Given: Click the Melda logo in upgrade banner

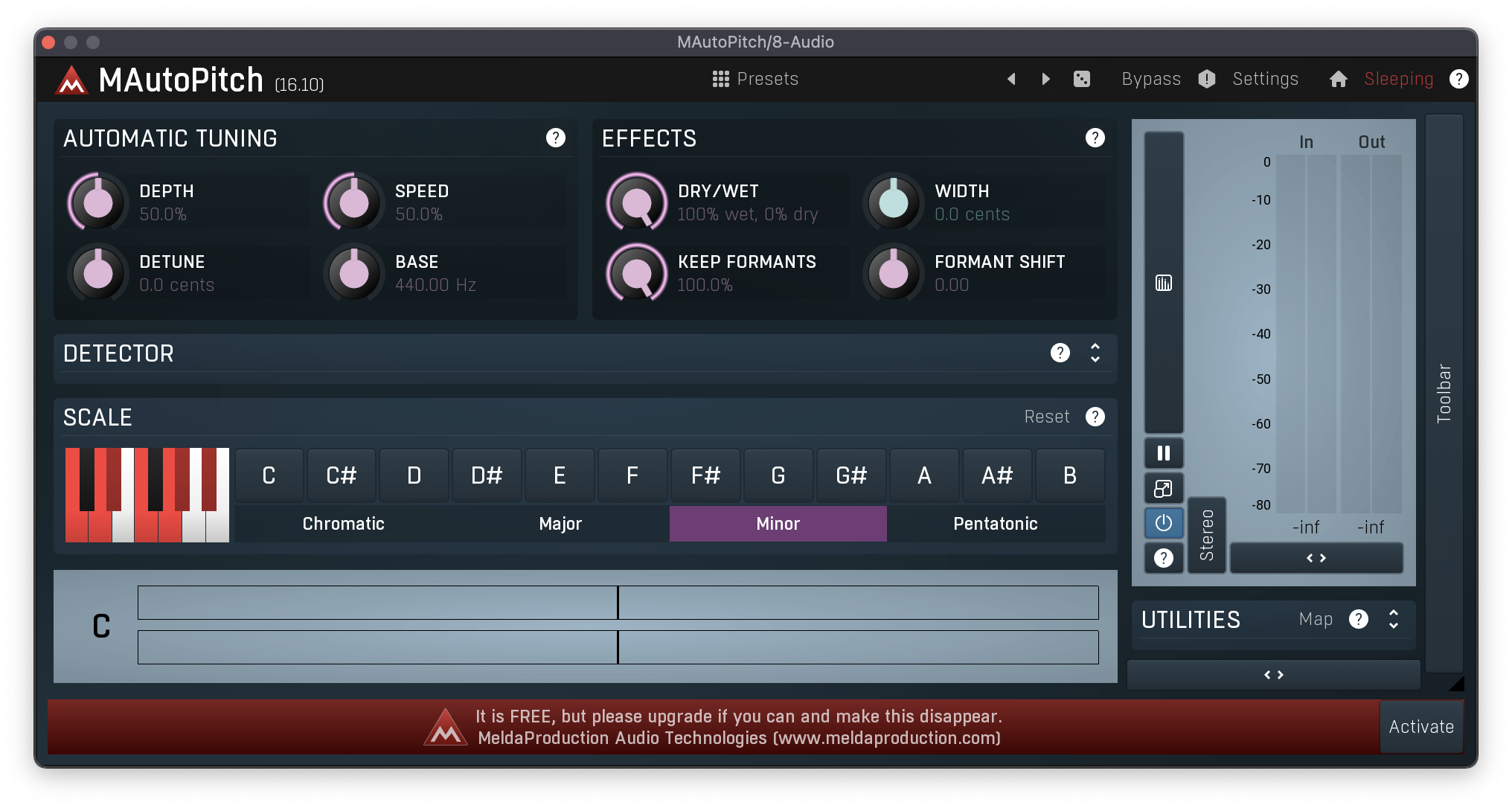Looking at the screenshot, I should [445, 727].
